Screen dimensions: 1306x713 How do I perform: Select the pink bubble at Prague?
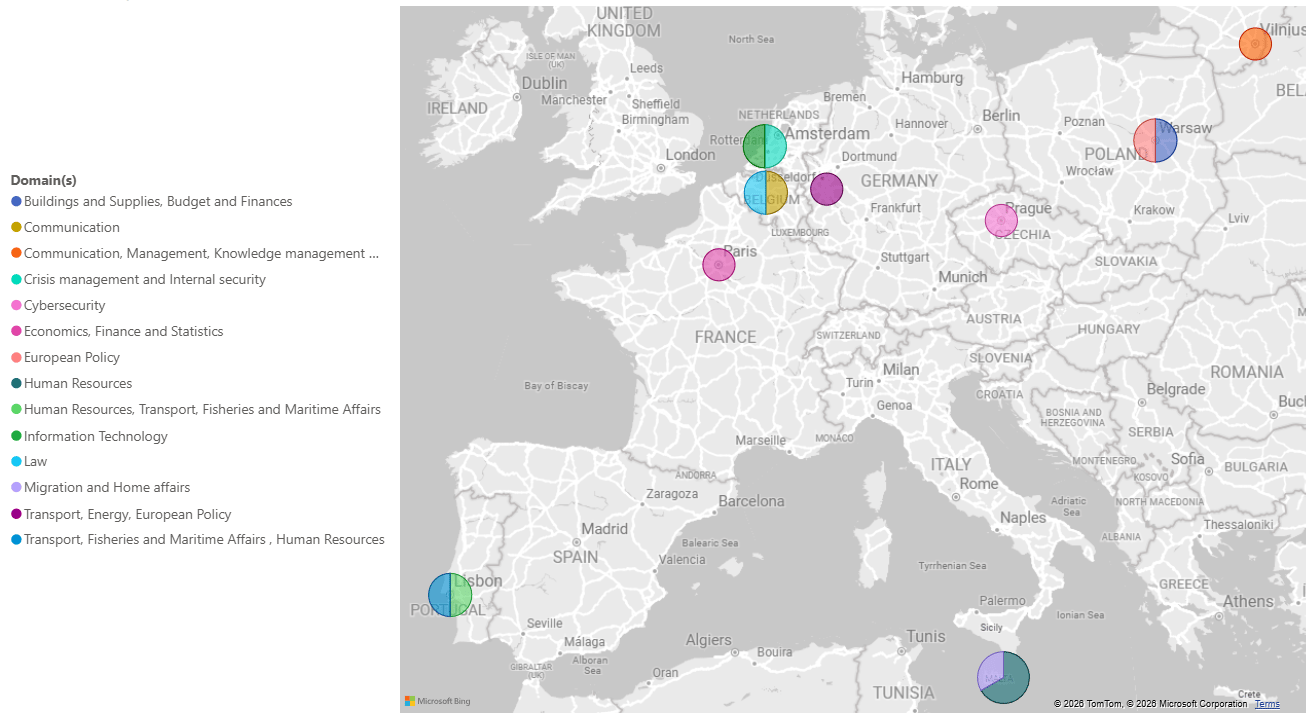click(x=1001, y=220)
